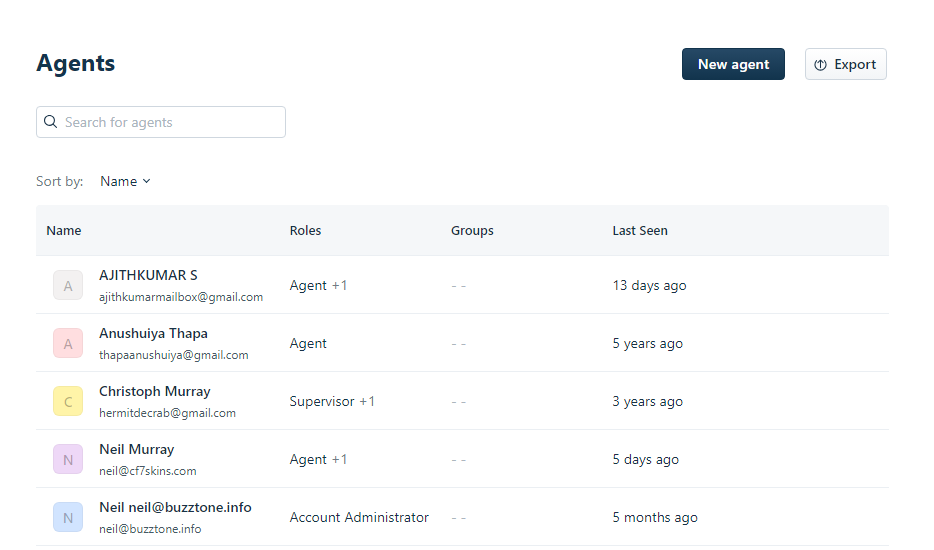The height and width of the screenshot is (550, 934).
Task: Open Anushuiya Thapa's agent profile
Action: point(153,333)
